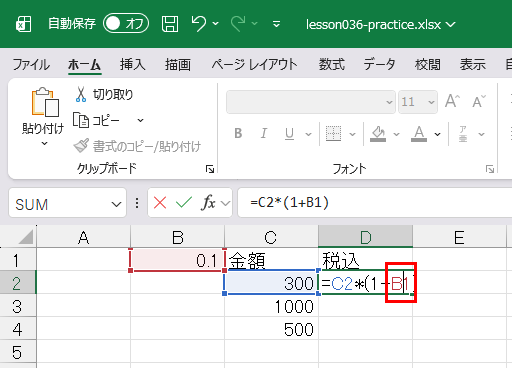
Task: Select column C header
Action: pyautogui.click(x=271, y=237)
